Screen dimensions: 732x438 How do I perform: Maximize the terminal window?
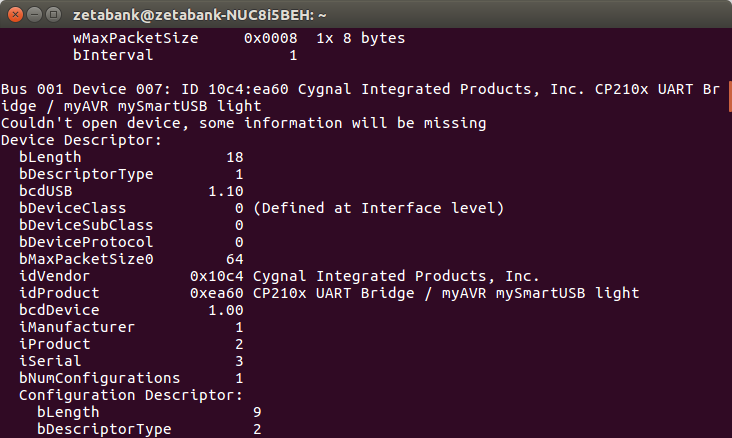tap(54, 14)
